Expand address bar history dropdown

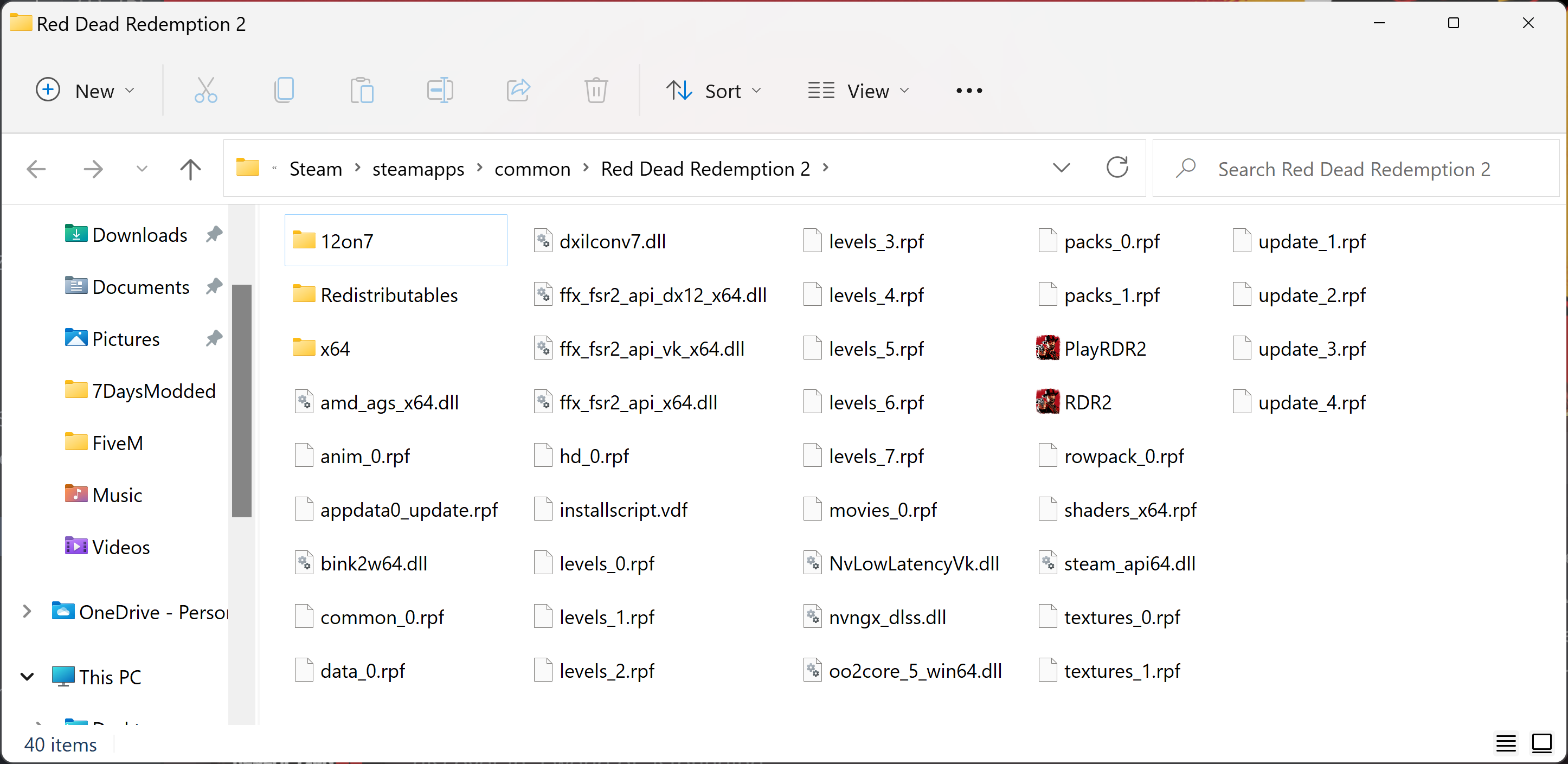(1061, 168)
